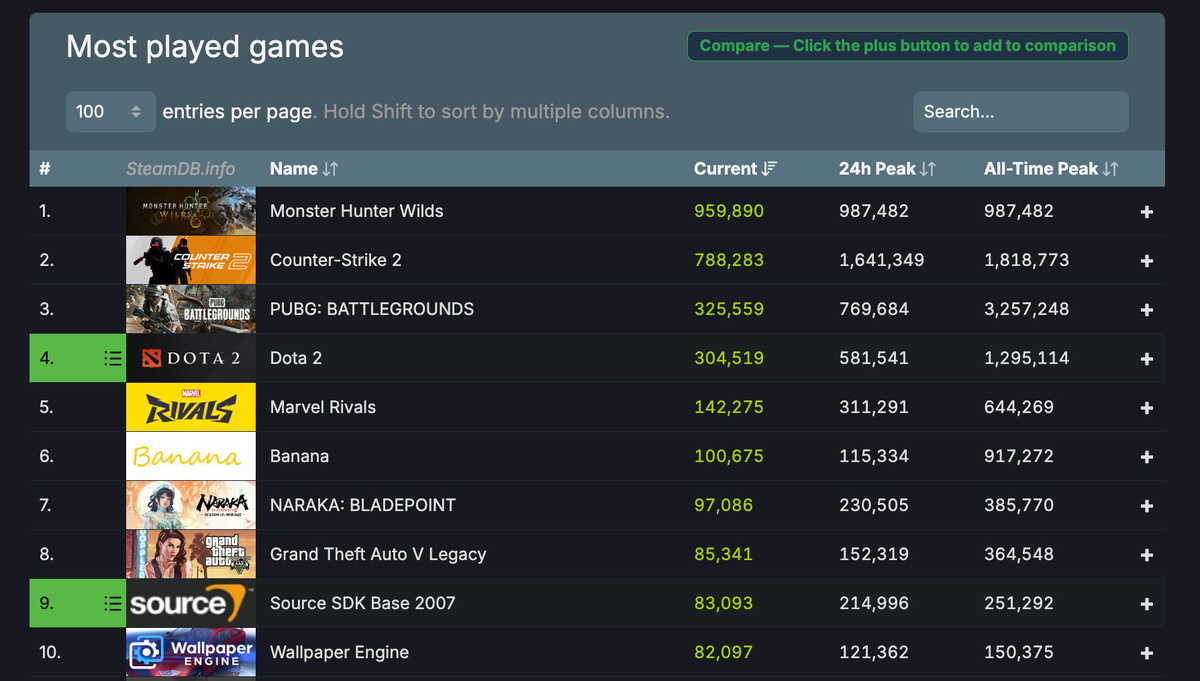The width and height of the screenshot is (1200, 681).
Task: Click the green rank 4. cell
Action: pyautogui.click(x=78, y=358)
